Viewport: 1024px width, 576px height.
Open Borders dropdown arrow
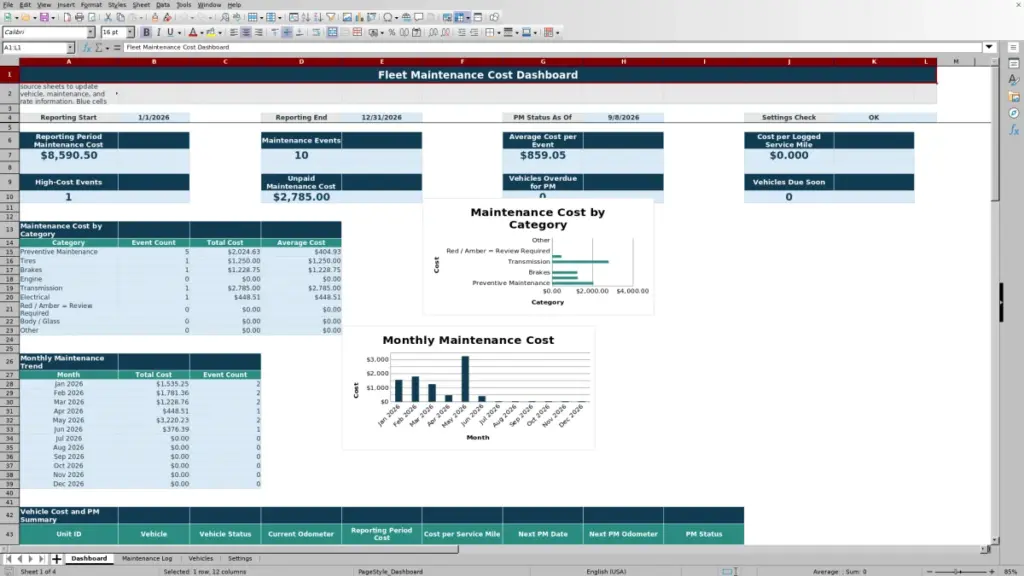[x=499, y=33]
